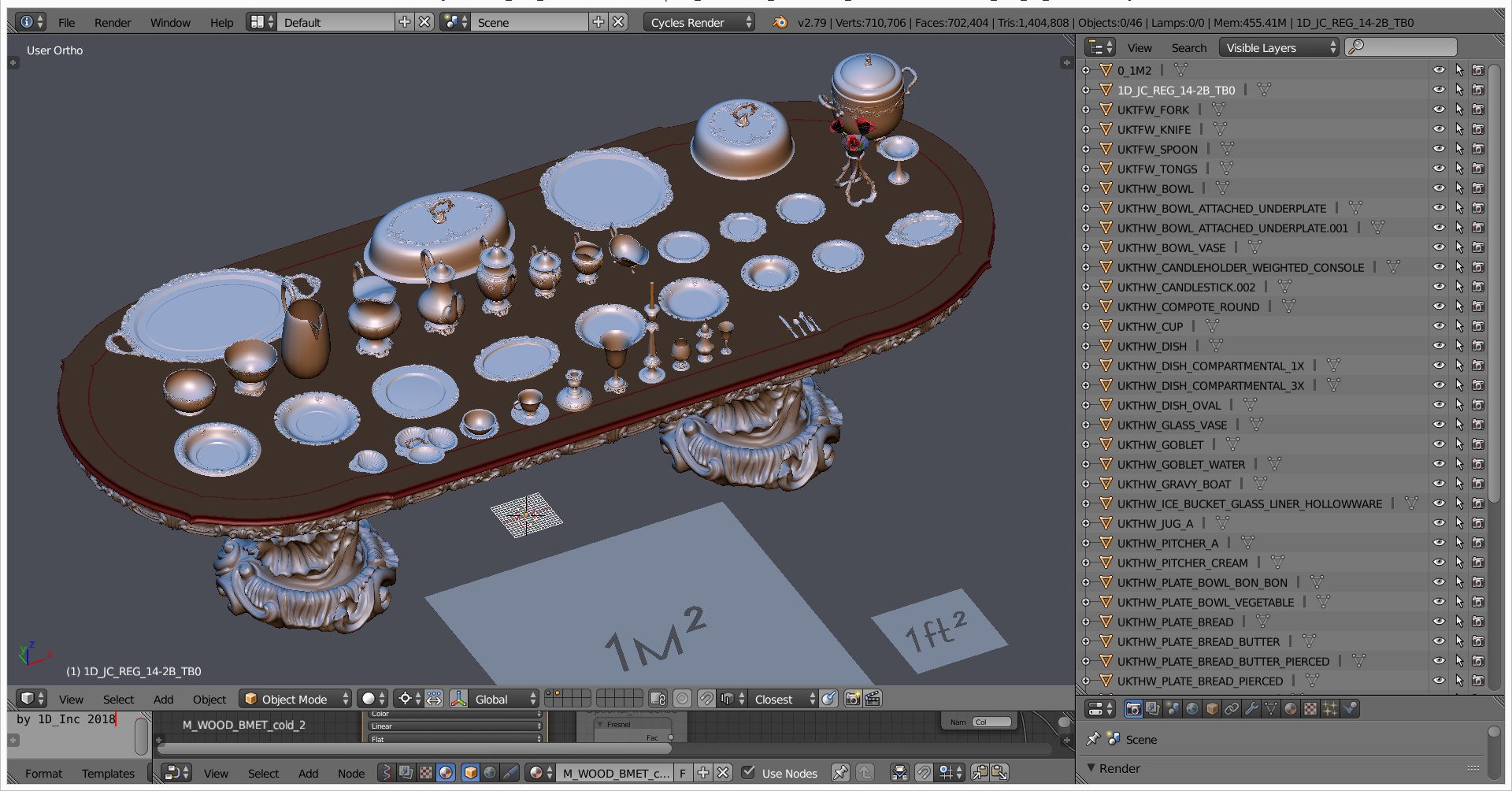The height and width of the screenshot is (791, 1512).
Task: Open the Material properties tab (sphere icon)
Action: coord(1291,708)
